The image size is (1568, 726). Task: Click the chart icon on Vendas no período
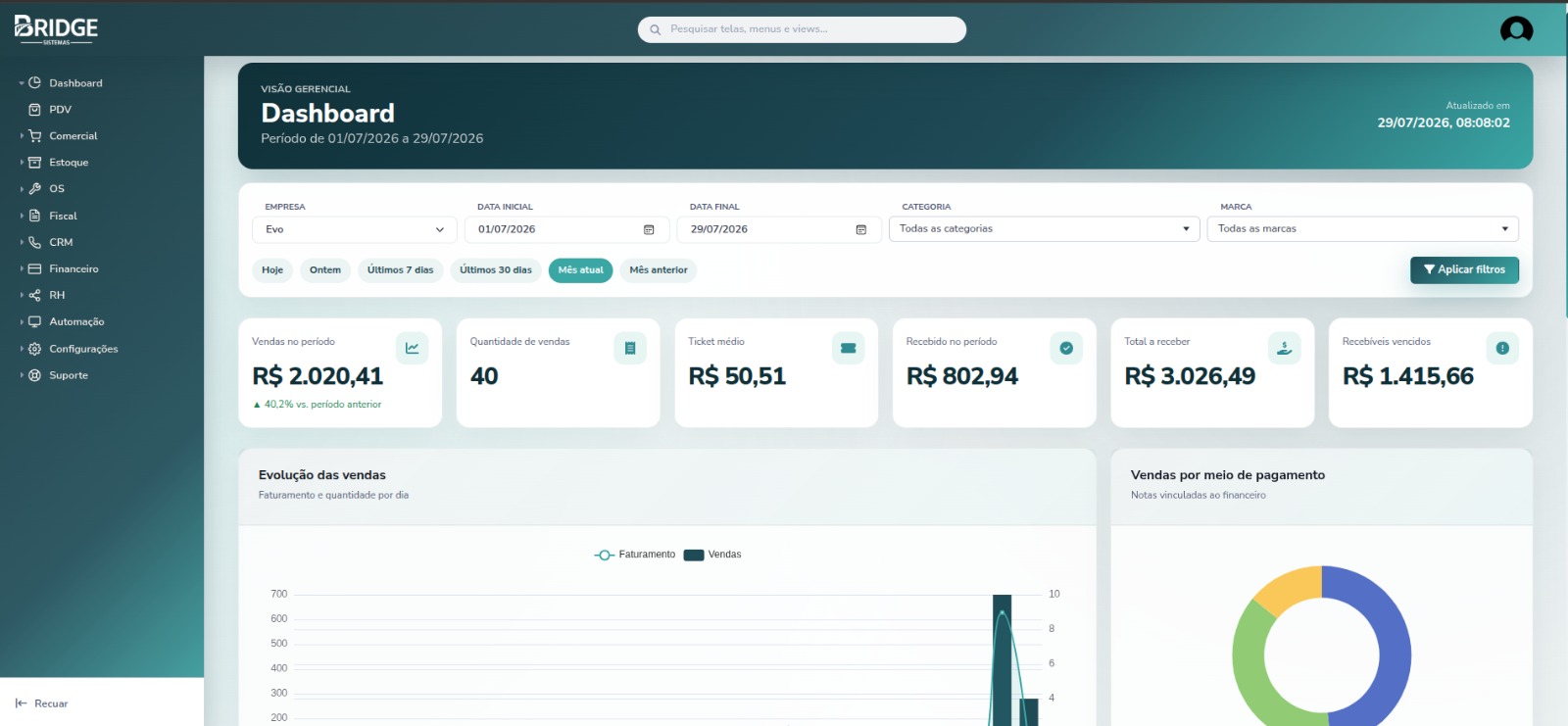click(412, 348)
